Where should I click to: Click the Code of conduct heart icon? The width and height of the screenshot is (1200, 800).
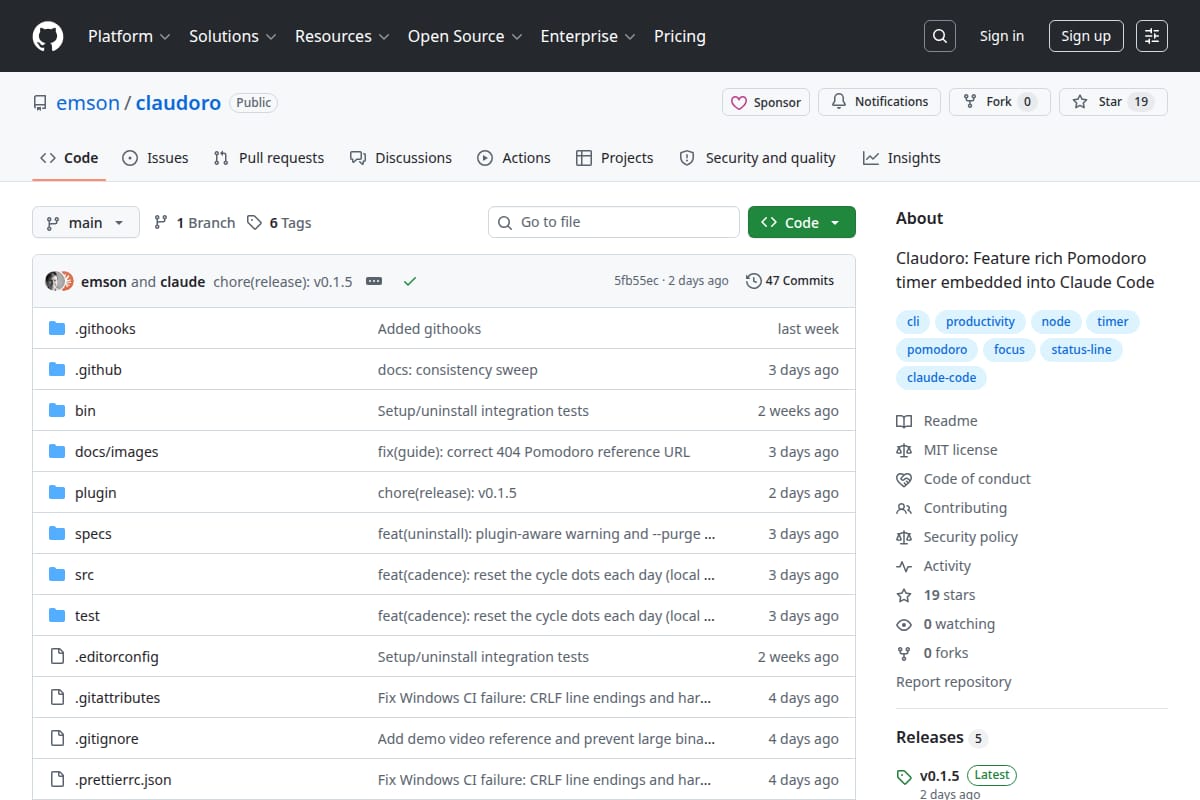click(904, 479)
